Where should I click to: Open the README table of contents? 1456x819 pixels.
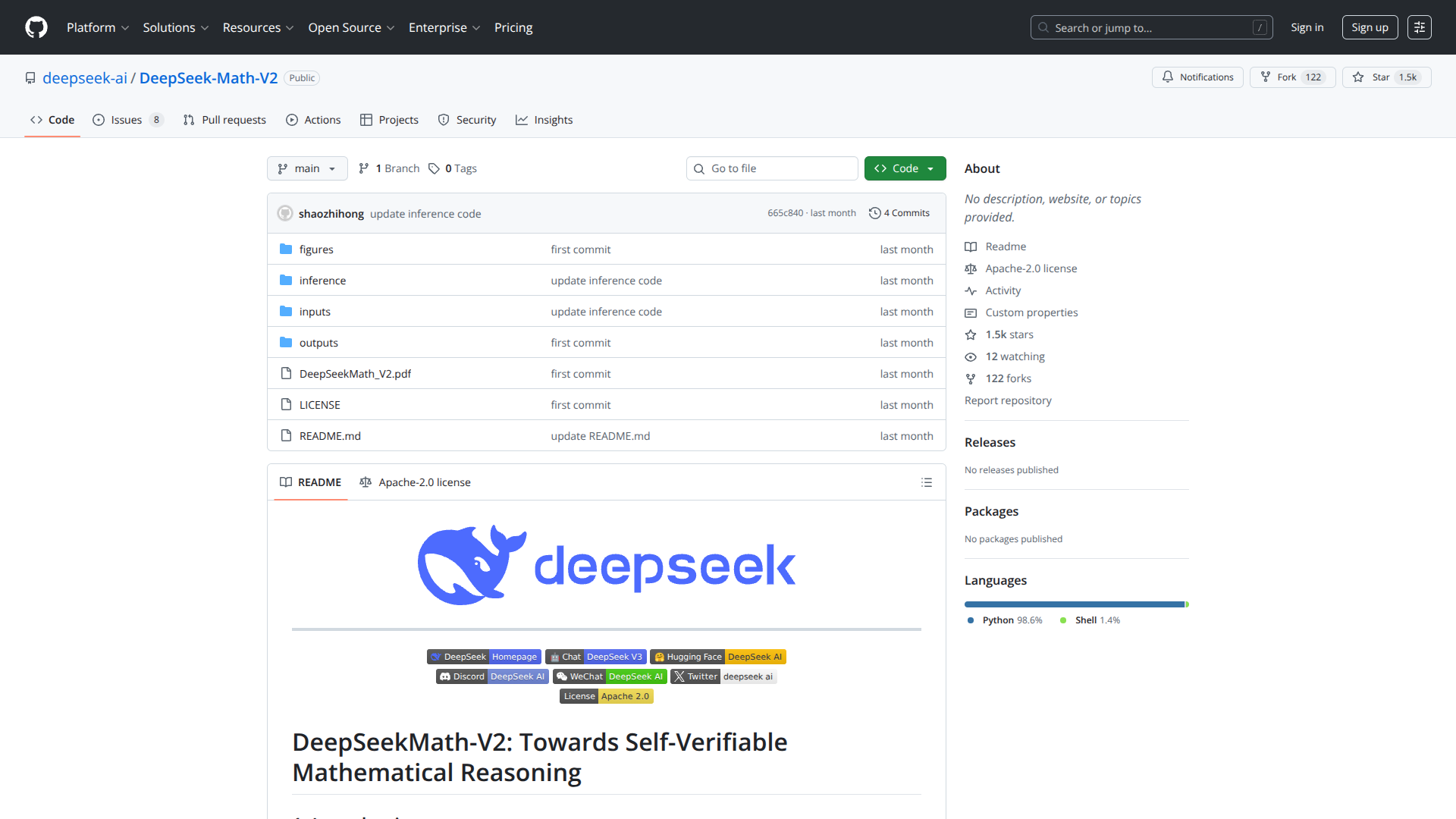(x=927, y=482)
